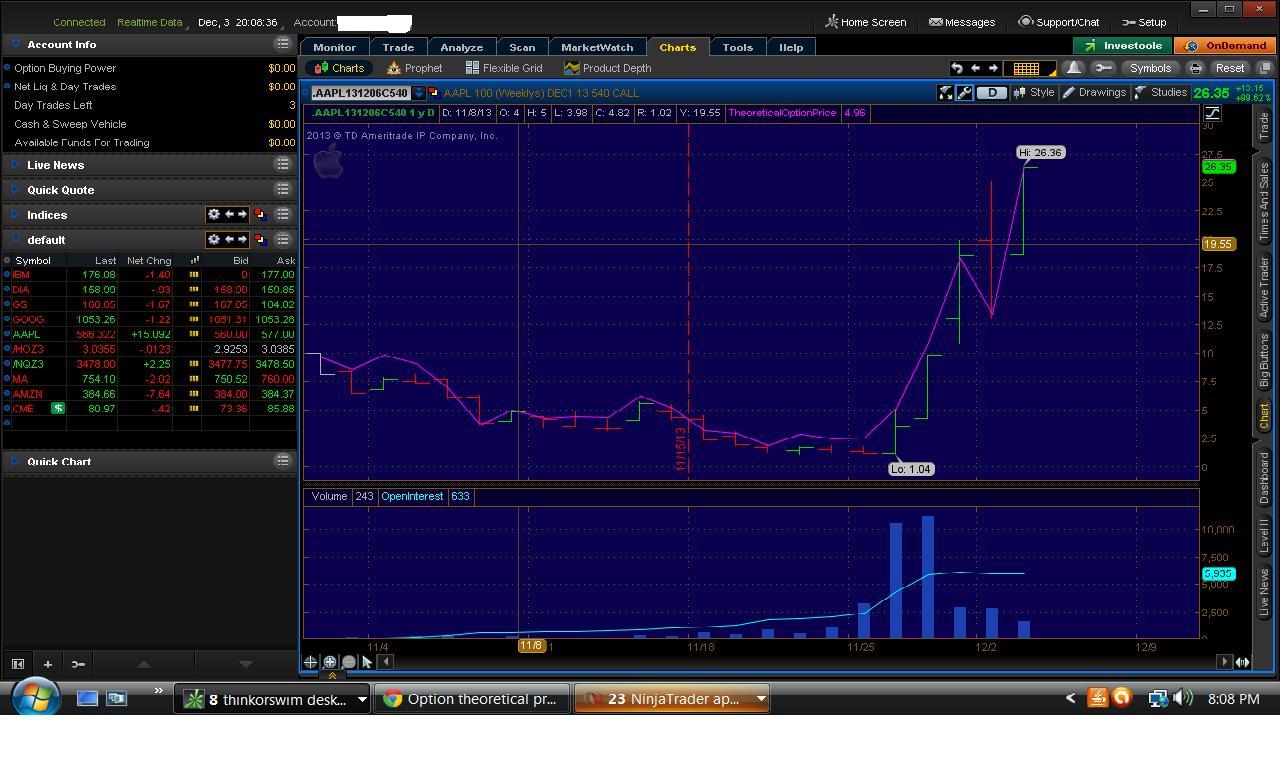Switch to Chrome Option theoretical taskbar window
This screenshot has width=1280, height=768.
coord(472,699)
